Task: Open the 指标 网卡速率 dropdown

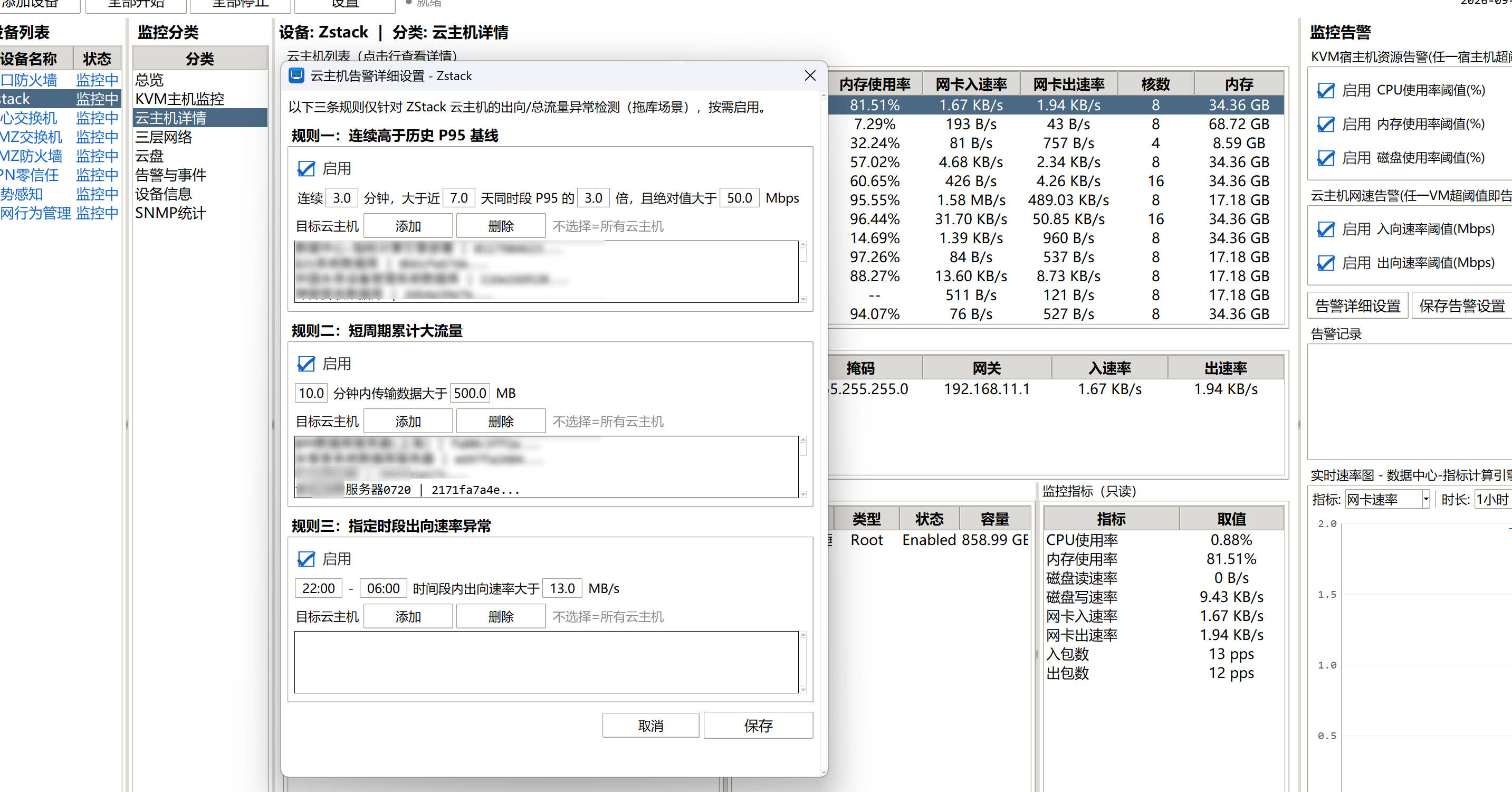Action: tap(1387, 500)
